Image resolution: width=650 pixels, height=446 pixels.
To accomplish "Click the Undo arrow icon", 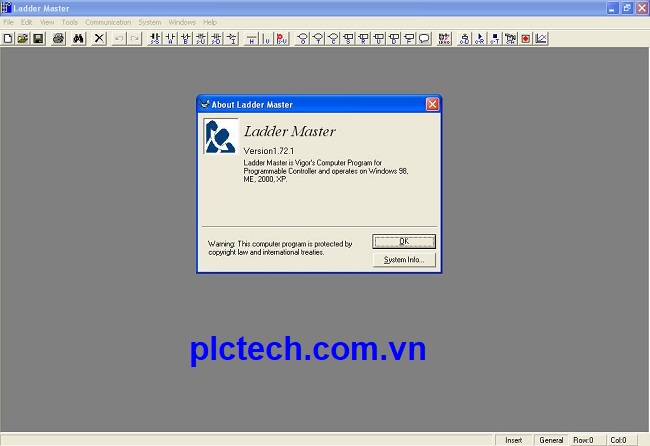I will click(x=119, y=39).
